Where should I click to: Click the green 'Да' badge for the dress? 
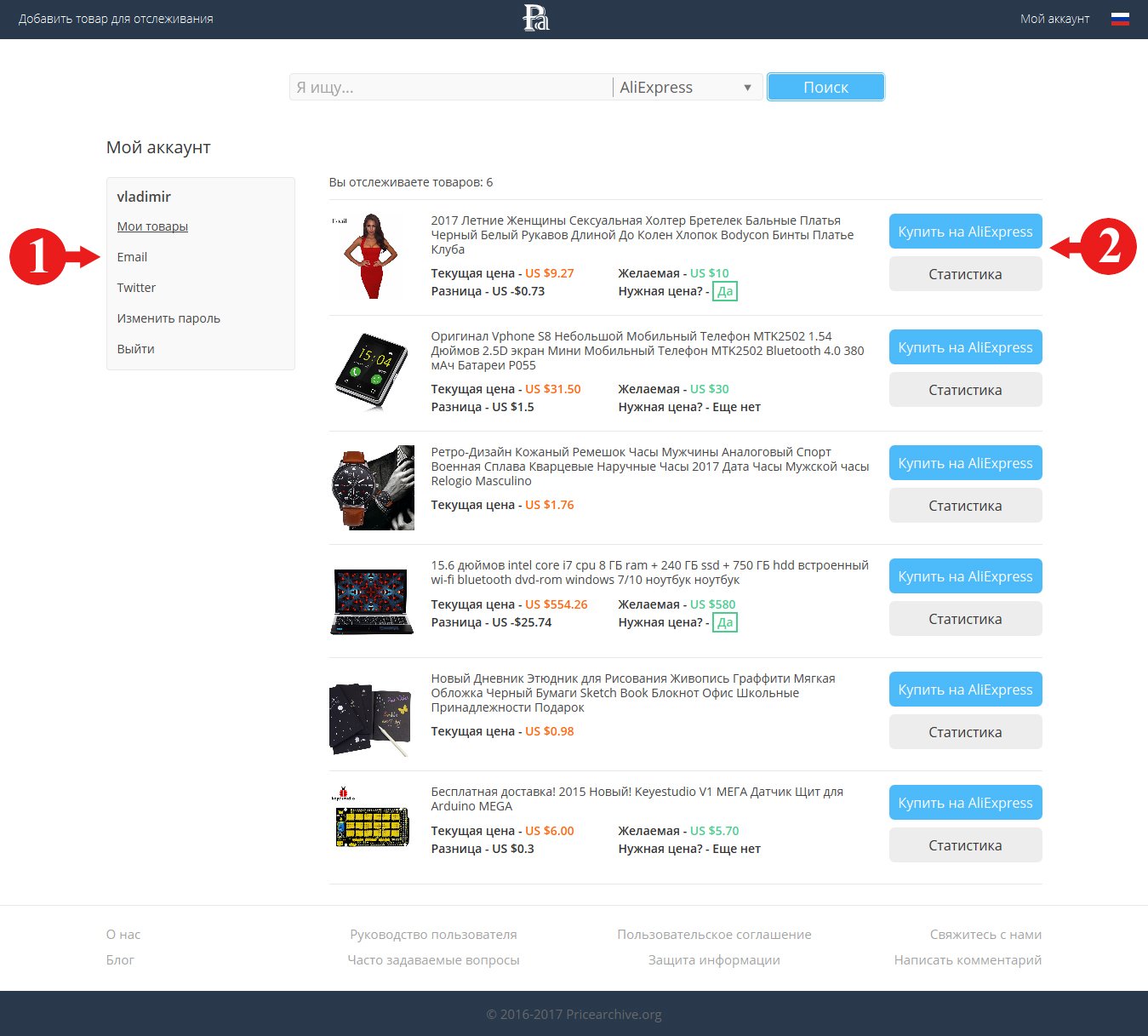[725, 291]
